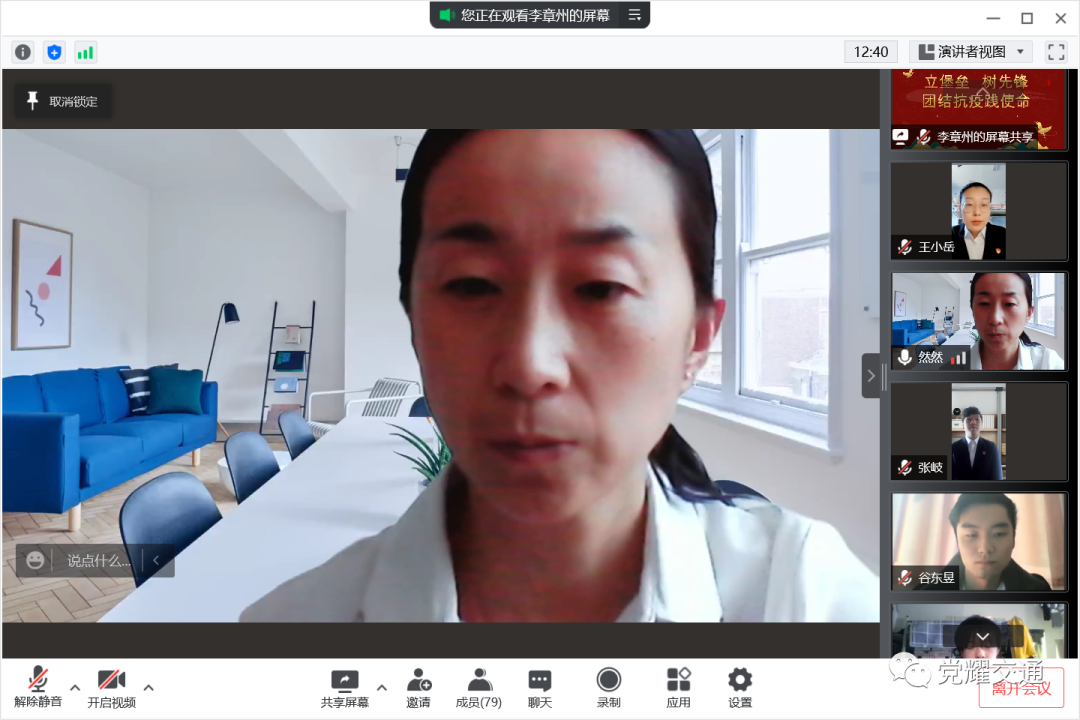Unmute microphone with 解除静音
The image size is (1080, 720).
(x=38, y=688)
